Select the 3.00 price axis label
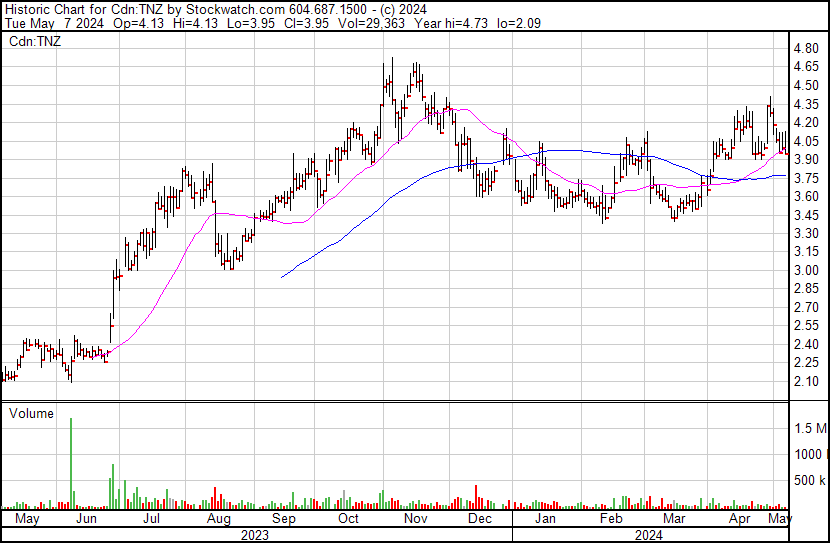830x543 pixels. click(805, 270)
